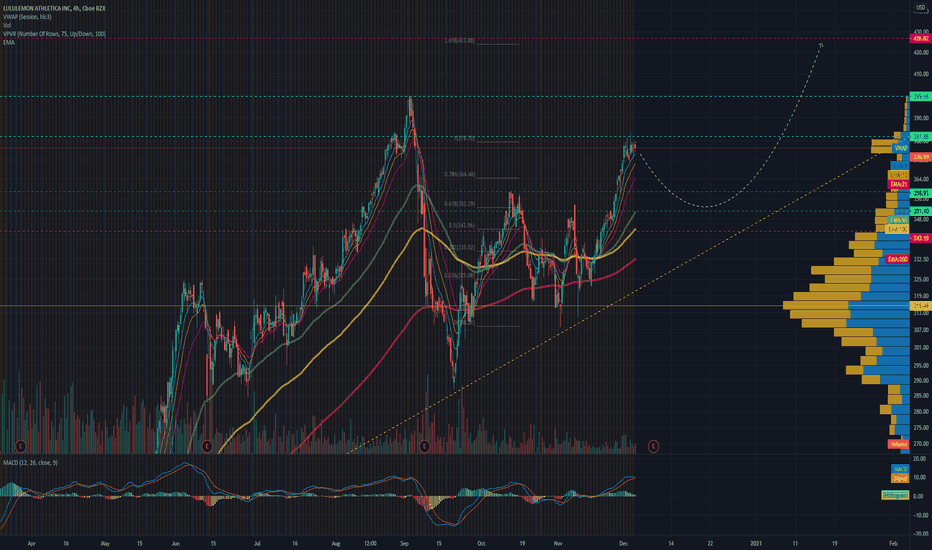
Task: Click the earnings E marker near April
Action: pos(21,446)
